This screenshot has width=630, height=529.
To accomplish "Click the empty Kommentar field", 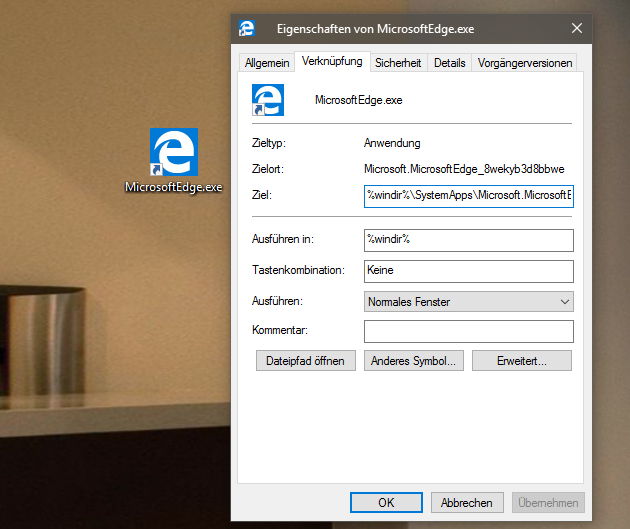I will click(x=468, y=331).
